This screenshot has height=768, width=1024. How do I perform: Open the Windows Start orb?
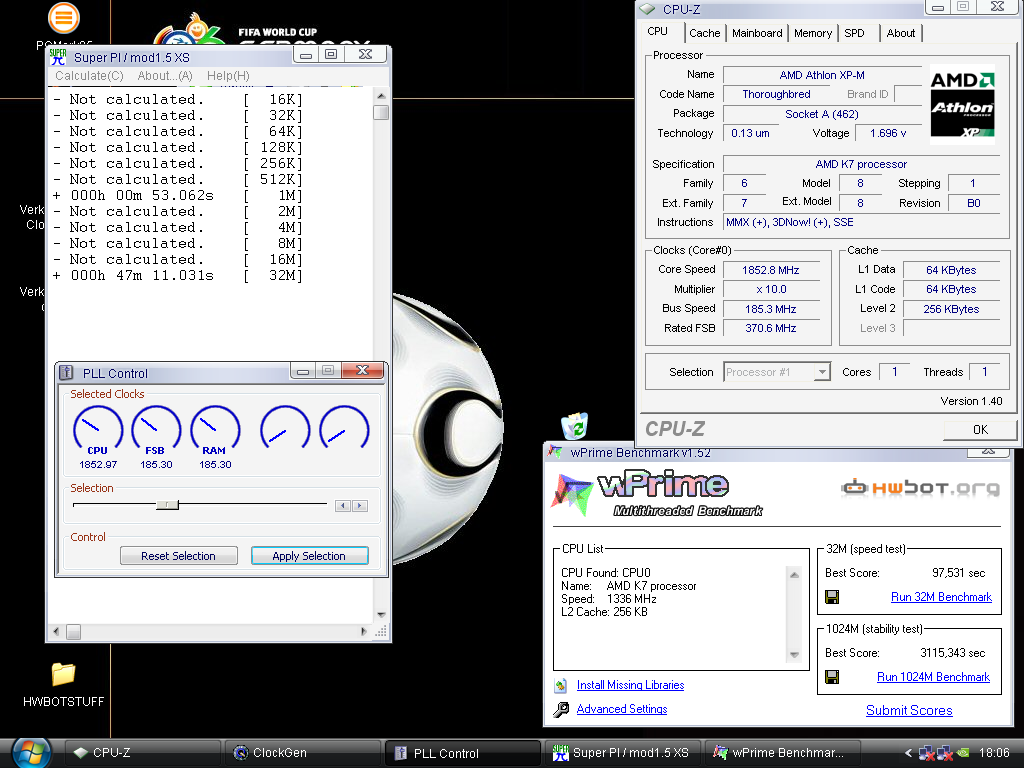(x=31, y=752)
